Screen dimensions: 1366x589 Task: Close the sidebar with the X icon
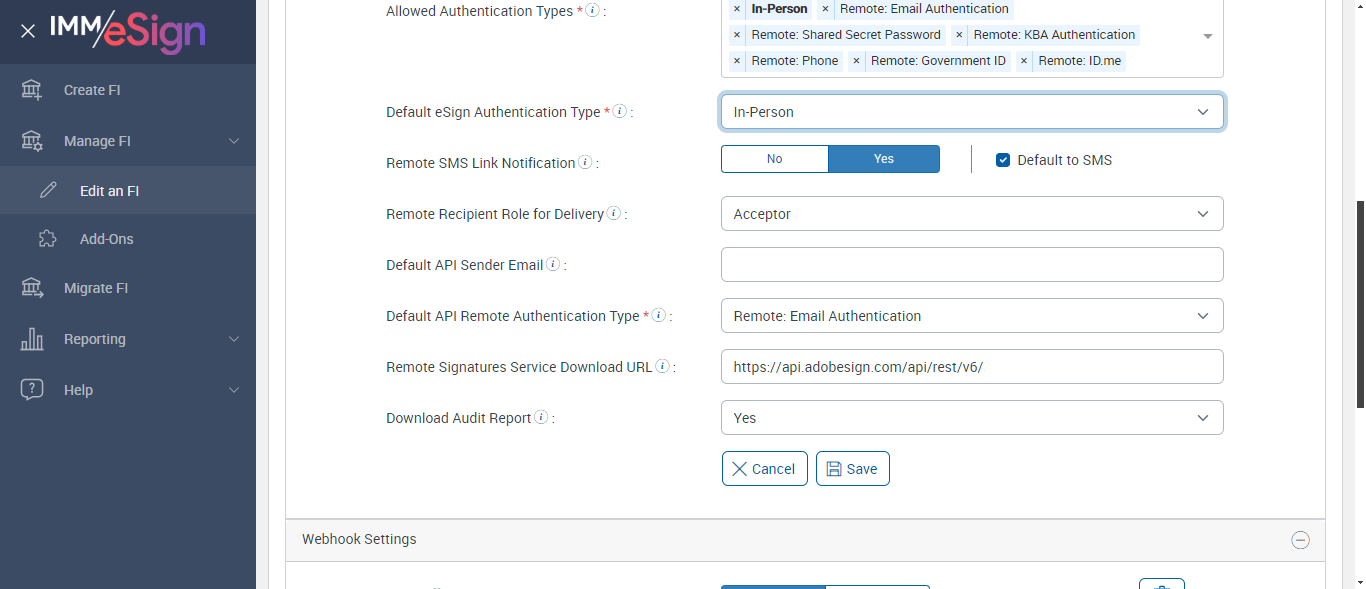28,31
